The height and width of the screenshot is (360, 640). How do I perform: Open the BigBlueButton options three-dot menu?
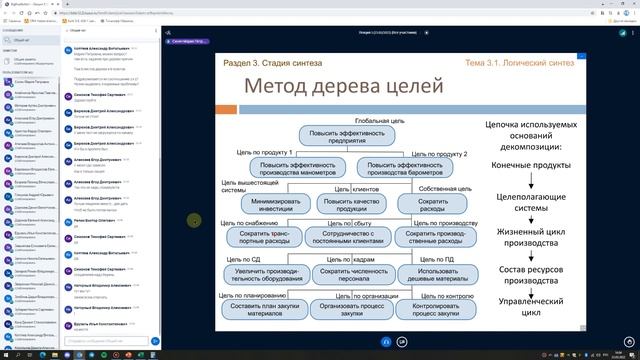(633, 33)
